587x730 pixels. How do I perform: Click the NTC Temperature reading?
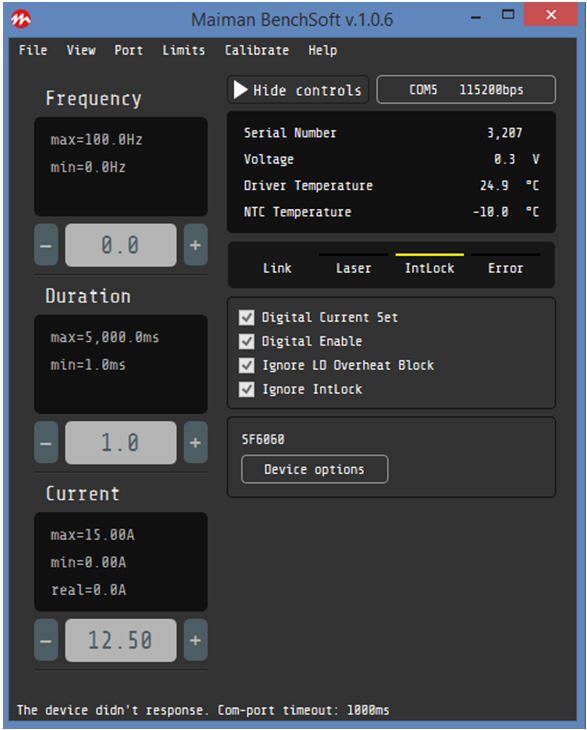pyautogui.click(x=506, y=212)
